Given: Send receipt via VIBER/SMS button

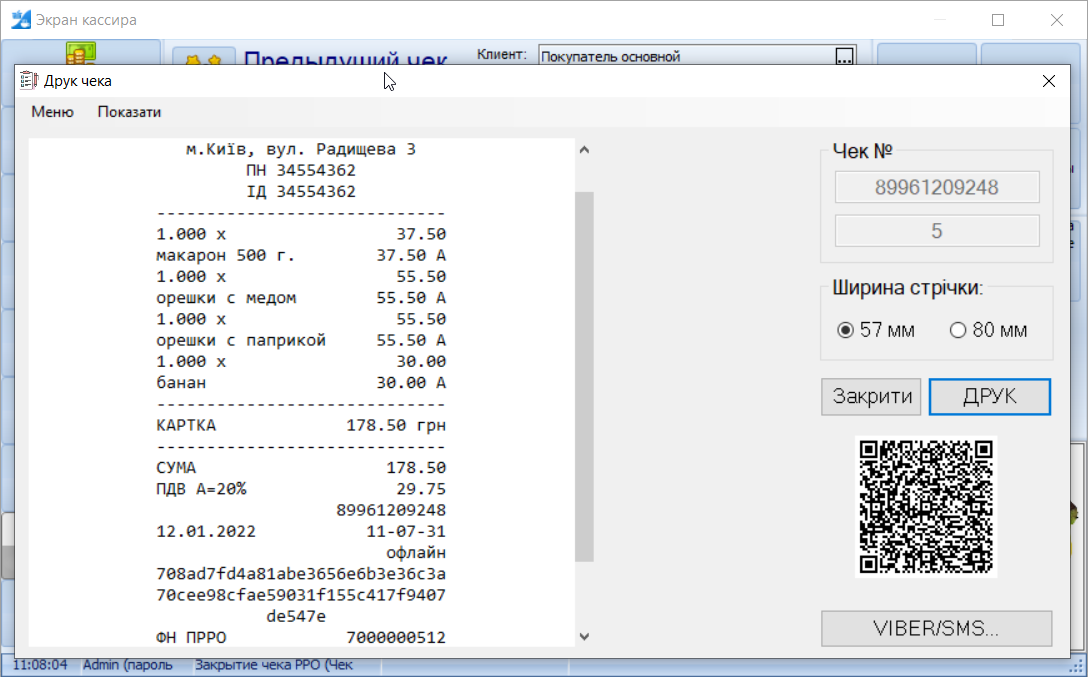Looking at the screenshot, I should [936, 629].
